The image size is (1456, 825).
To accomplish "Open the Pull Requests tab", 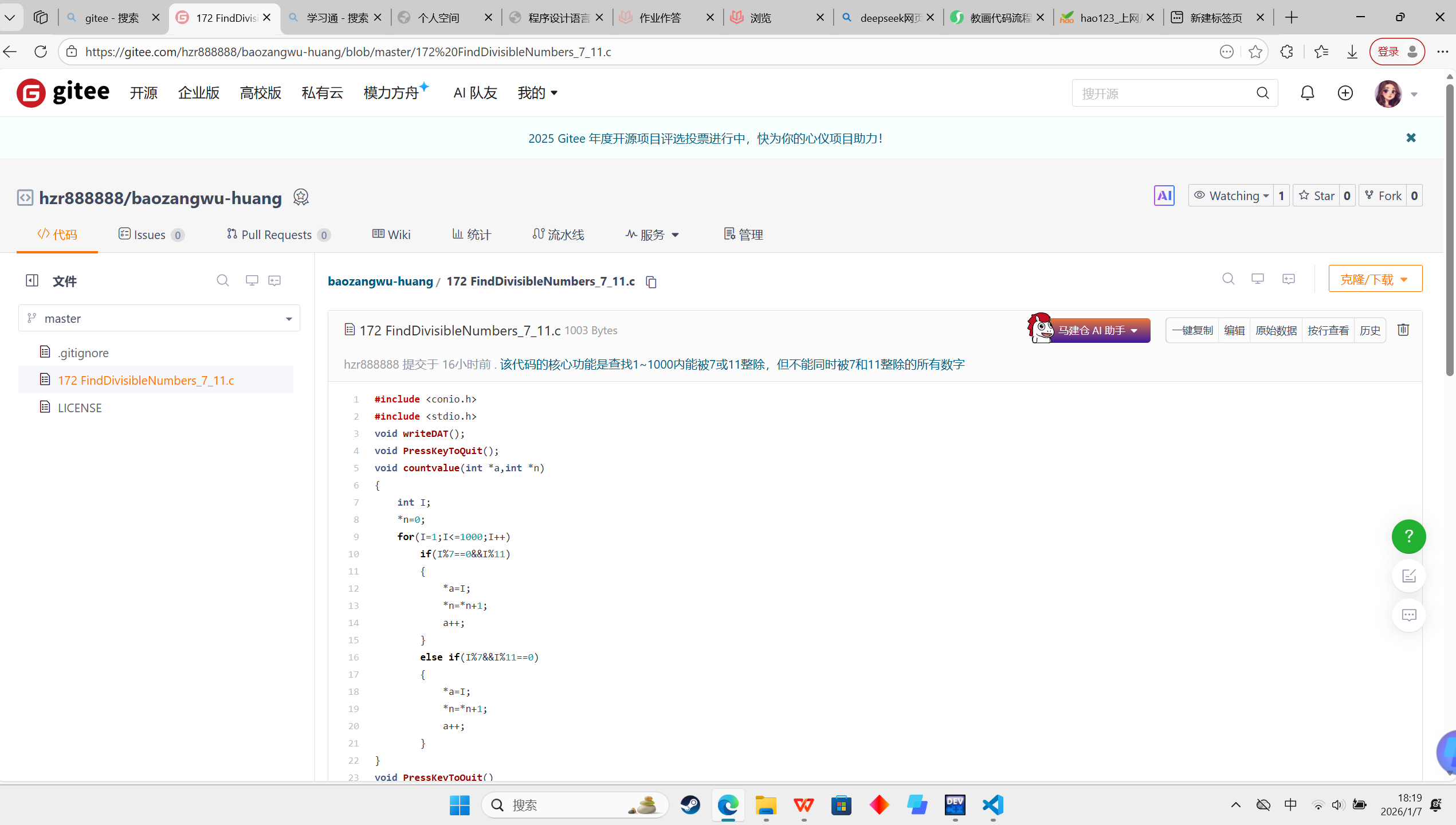I will click(278, 234).
